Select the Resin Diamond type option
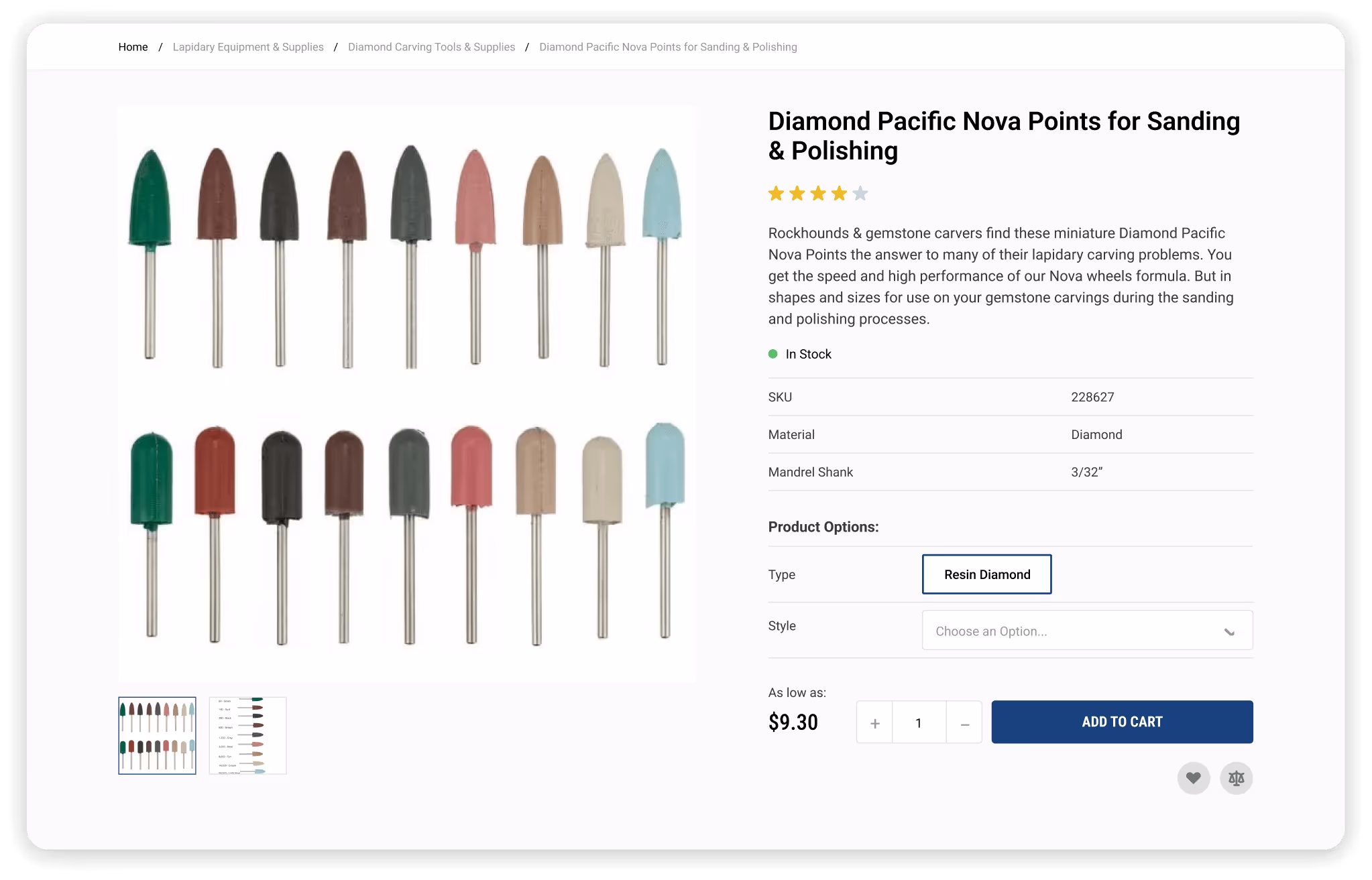This screenshot has height=880, width=1372. pyautogui.click(x=986, y=574)
